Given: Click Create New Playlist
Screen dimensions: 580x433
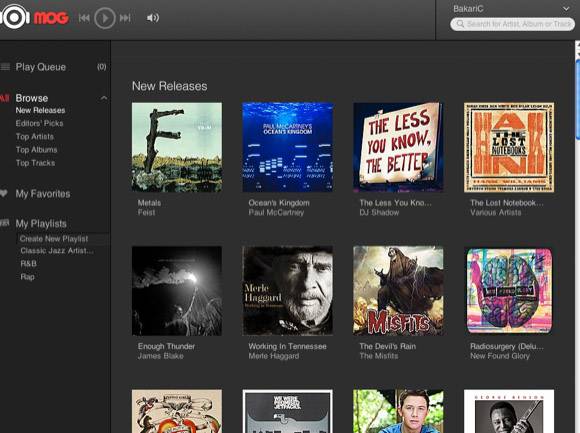Looking at the screenshot, I should (x=54, y=239).
